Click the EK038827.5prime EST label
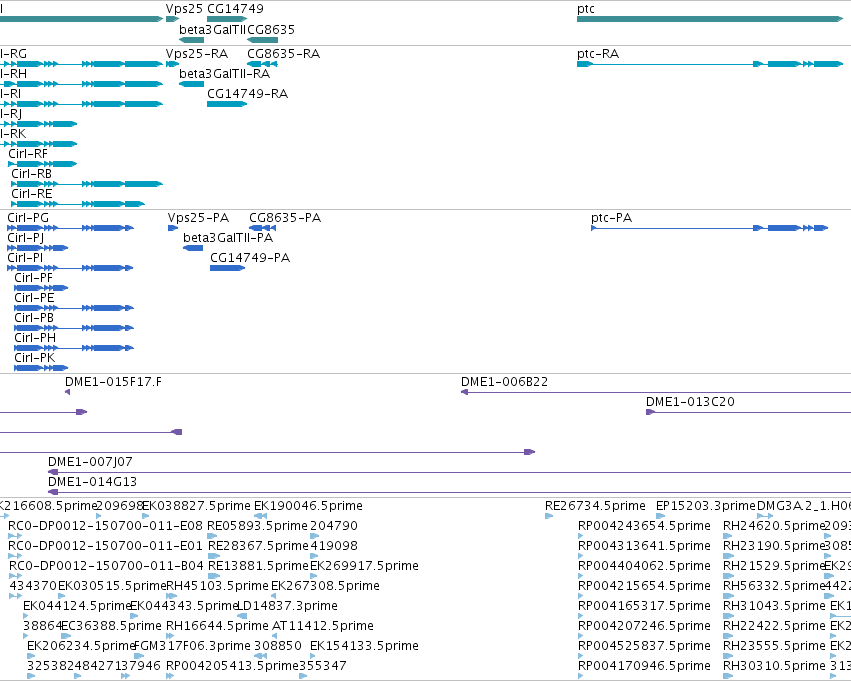851x681 pixels. coord(196,506)
